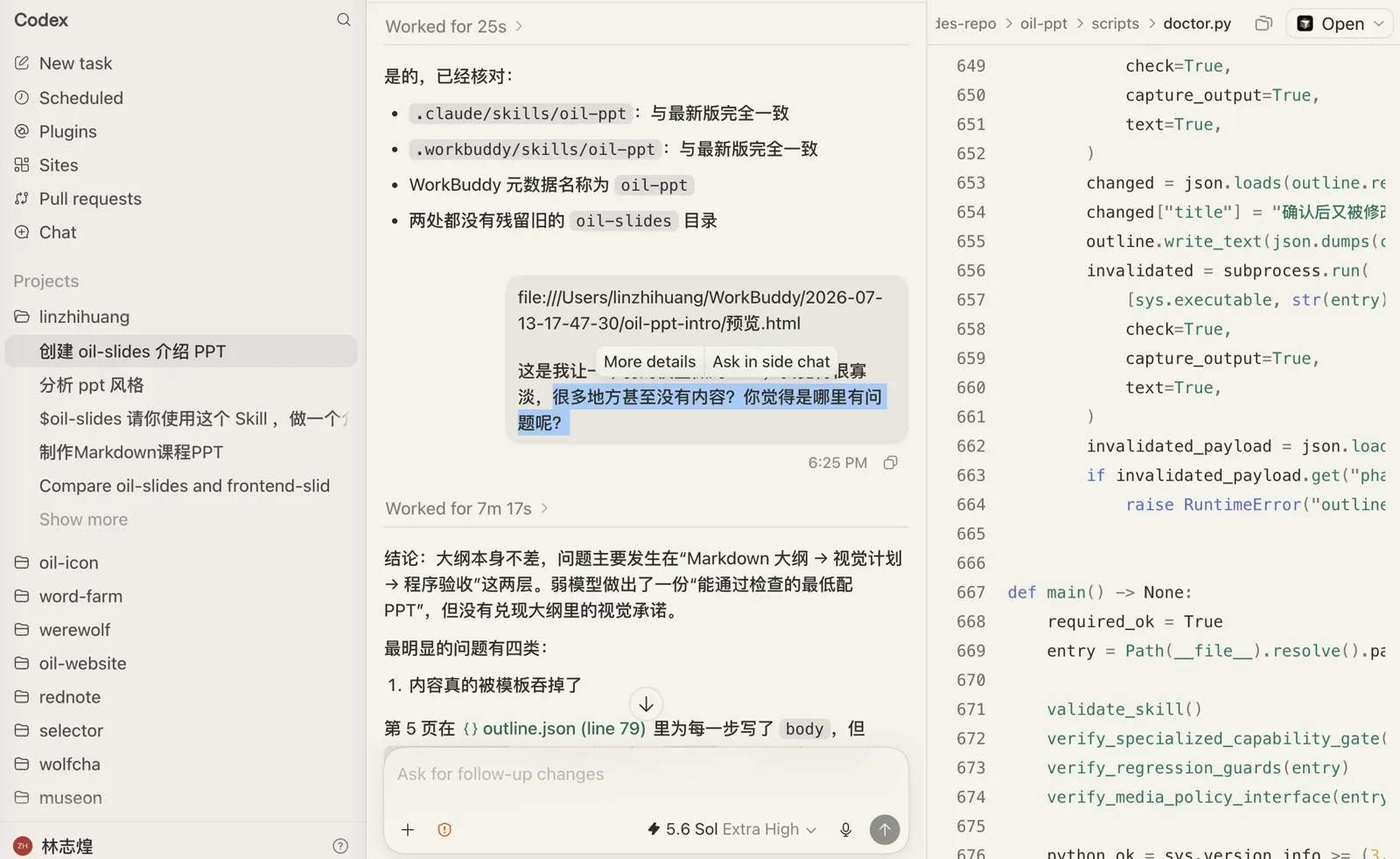Viewport: 1400px width, 859px height.
Task: Click the Sites grid icon
Action: pyautogui.click(x=22, y=164)
